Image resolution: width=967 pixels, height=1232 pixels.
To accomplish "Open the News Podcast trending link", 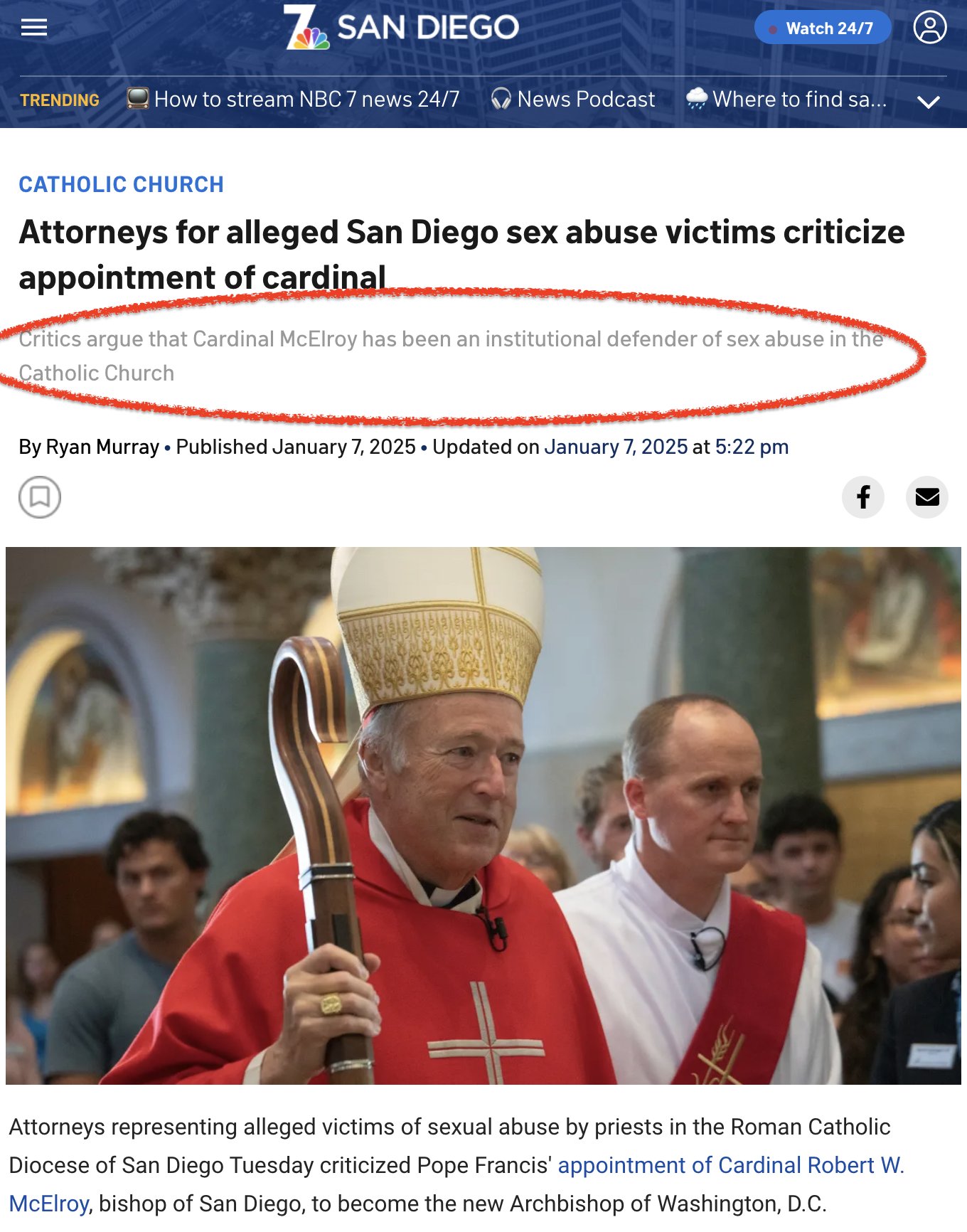I will pyautogui.click(x=586, y=99).
